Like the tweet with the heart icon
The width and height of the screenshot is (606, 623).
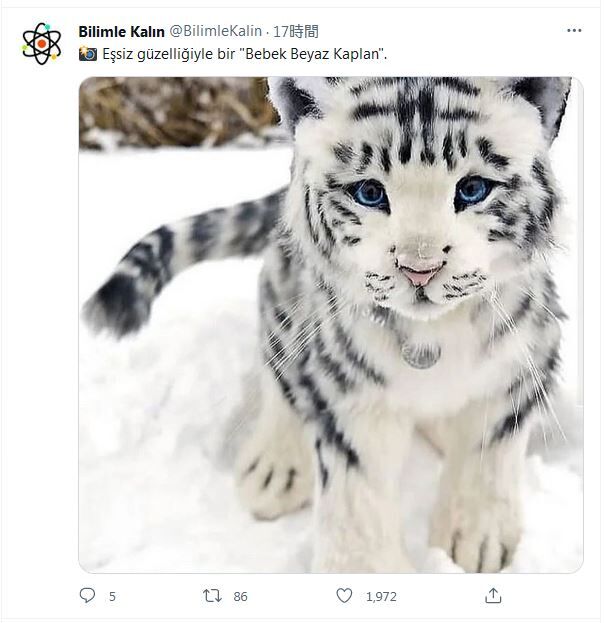pos(344,595)
